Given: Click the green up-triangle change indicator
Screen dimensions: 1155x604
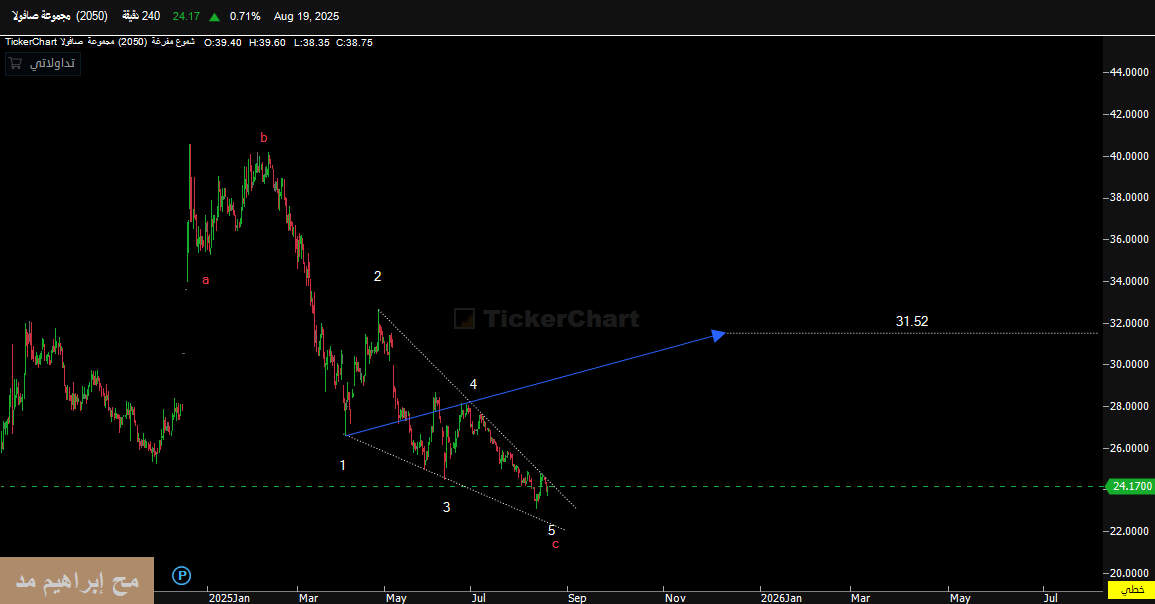Looking at the screenshot, I should (x=214, y=17).
